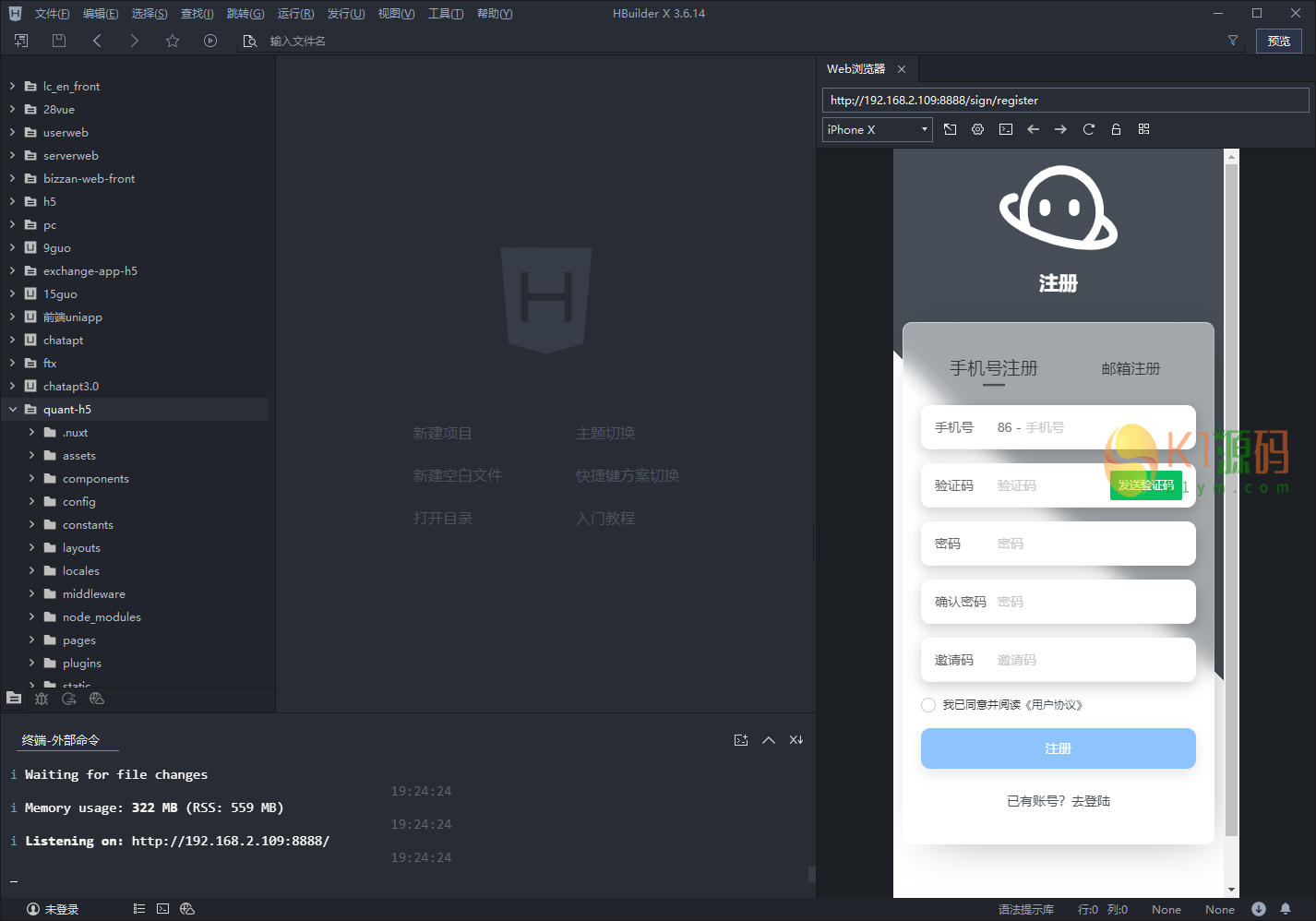Switch to 邮箱注册 tab

click(x=1131, y=368)
